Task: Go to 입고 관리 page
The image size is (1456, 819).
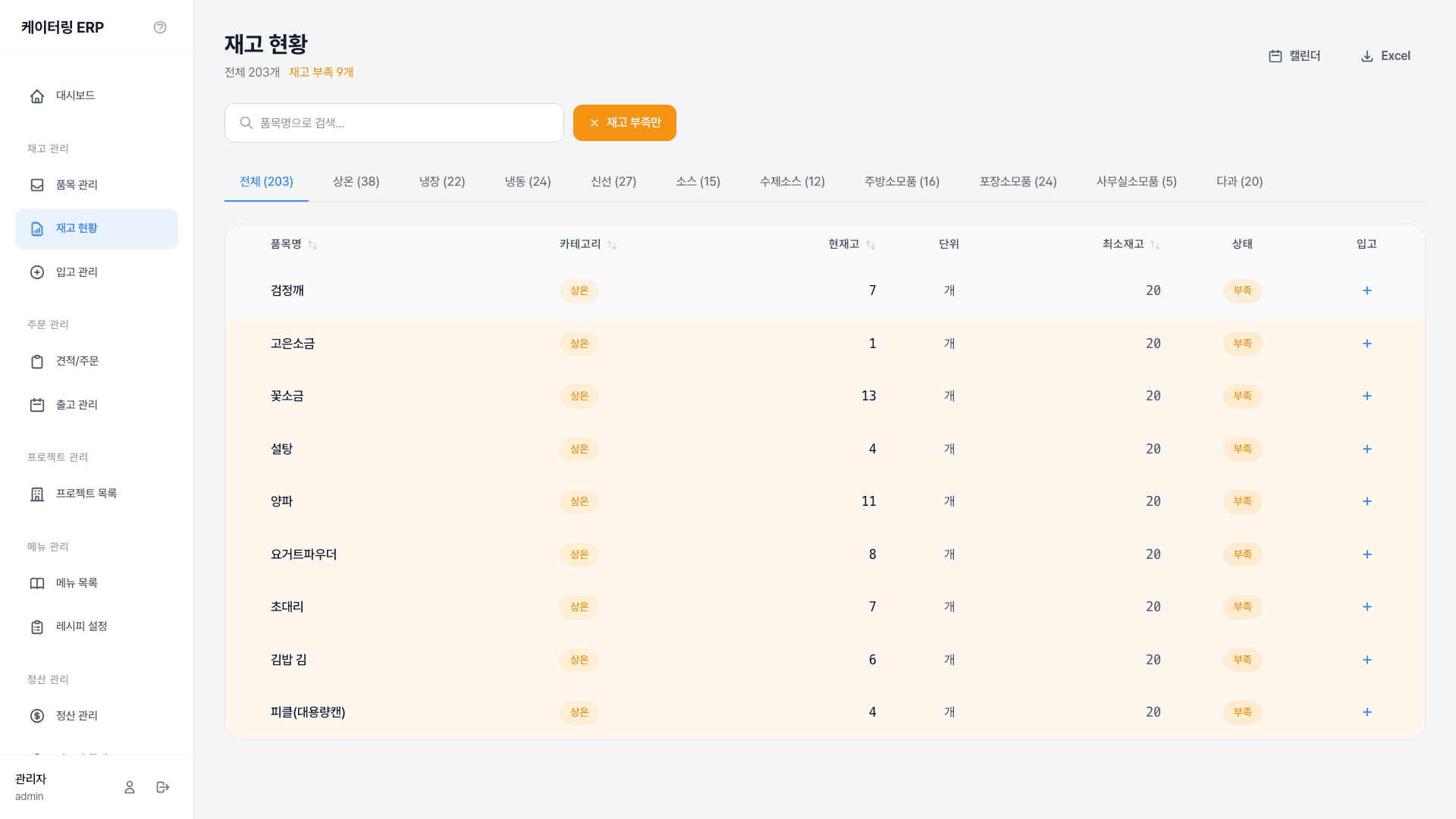Action: [x=96, y=272]
